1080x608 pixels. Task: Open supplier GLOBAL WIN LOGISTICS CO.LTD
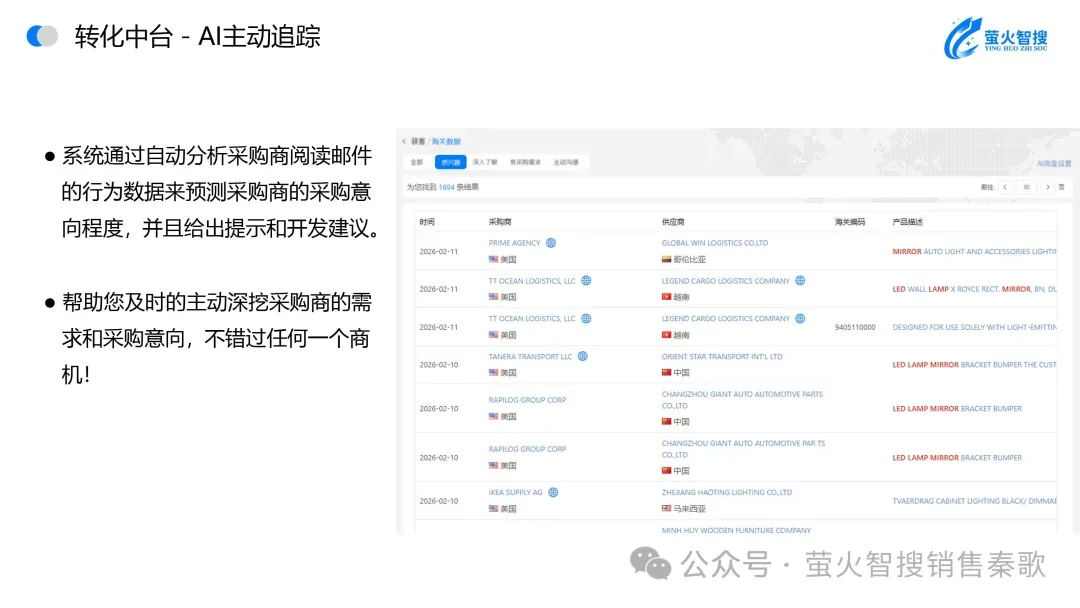715,243
